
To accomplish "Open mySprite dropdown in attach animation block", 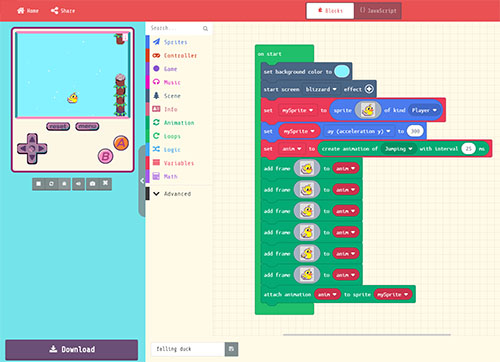I will (393, 295).
